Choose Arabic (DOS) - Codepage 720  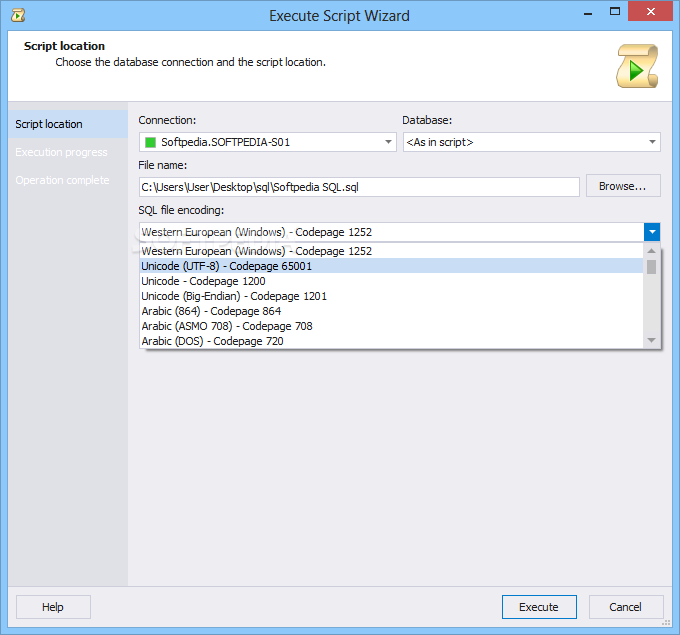tap(392, 341)
